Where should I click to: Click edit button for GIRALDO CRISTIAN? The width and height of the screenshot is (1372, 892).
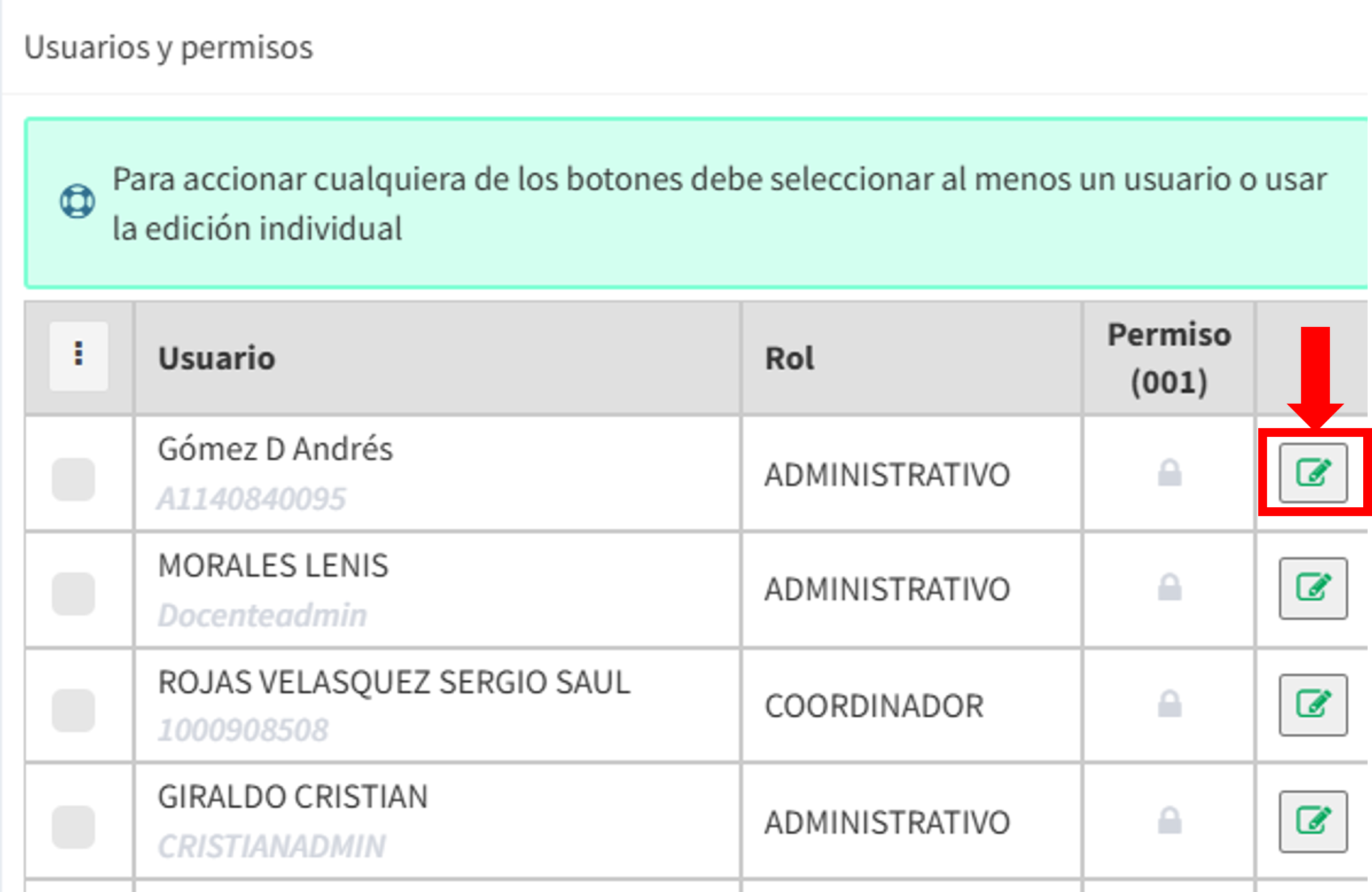pos(1313,821)
